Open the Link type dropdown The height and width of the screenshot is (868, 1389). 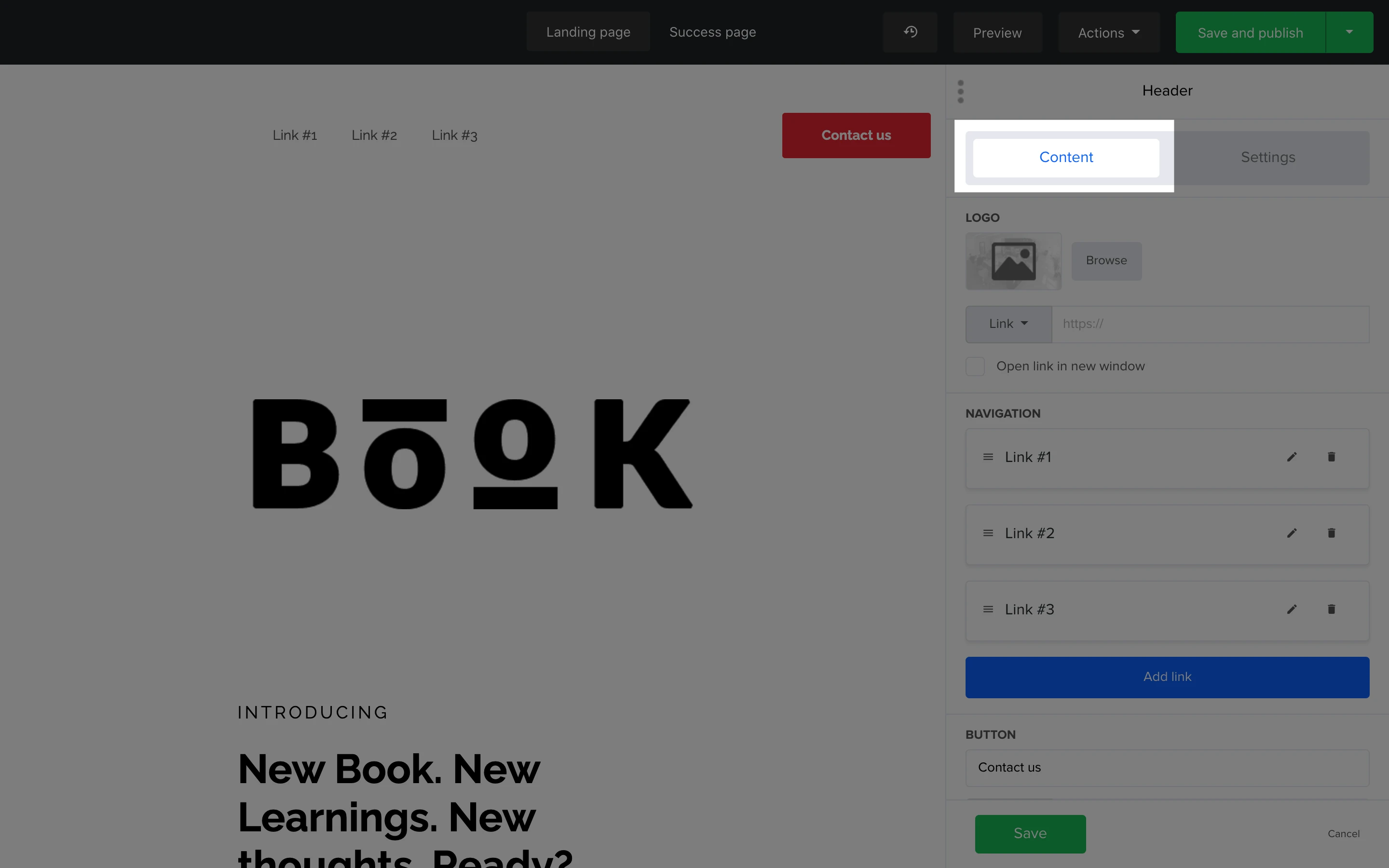[1008, 324]
